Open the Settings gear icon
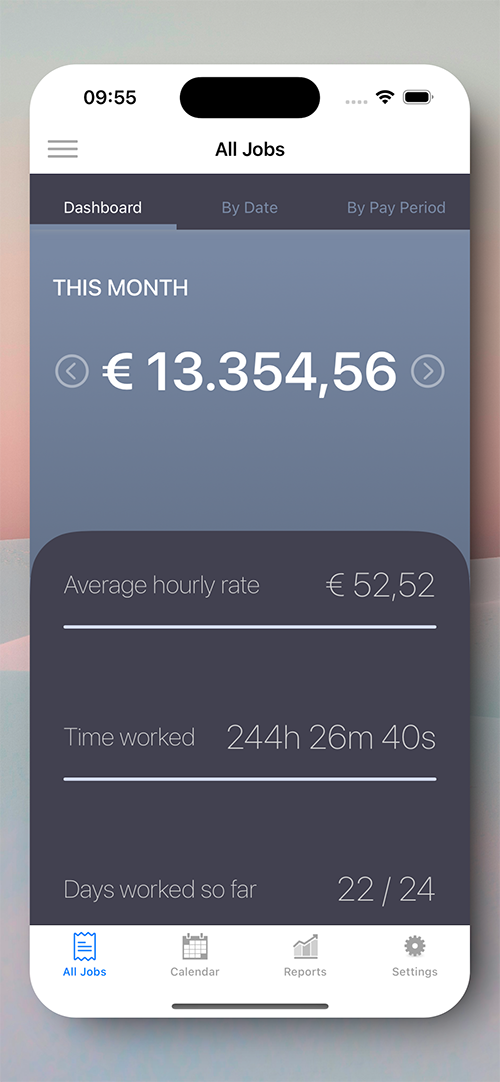Image resolution: width=500 pixels, height=1082 pixels. click(414, 946)
